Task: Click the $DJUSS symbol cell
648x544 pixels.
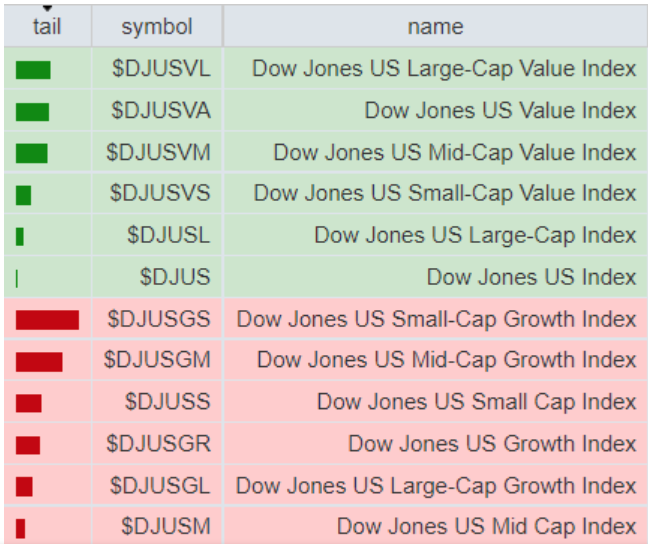Action: tap(168, 402)
